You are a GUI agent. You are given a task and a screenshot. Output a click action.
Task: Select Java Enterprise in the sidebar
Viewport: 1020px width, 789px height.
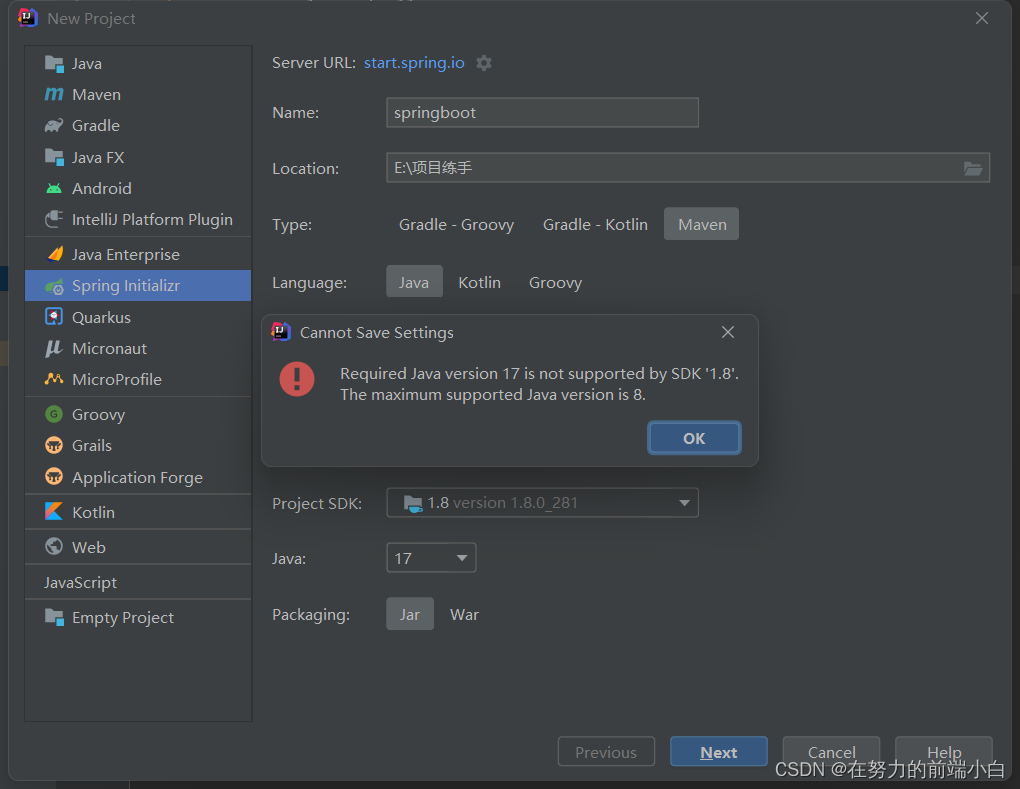138,254
